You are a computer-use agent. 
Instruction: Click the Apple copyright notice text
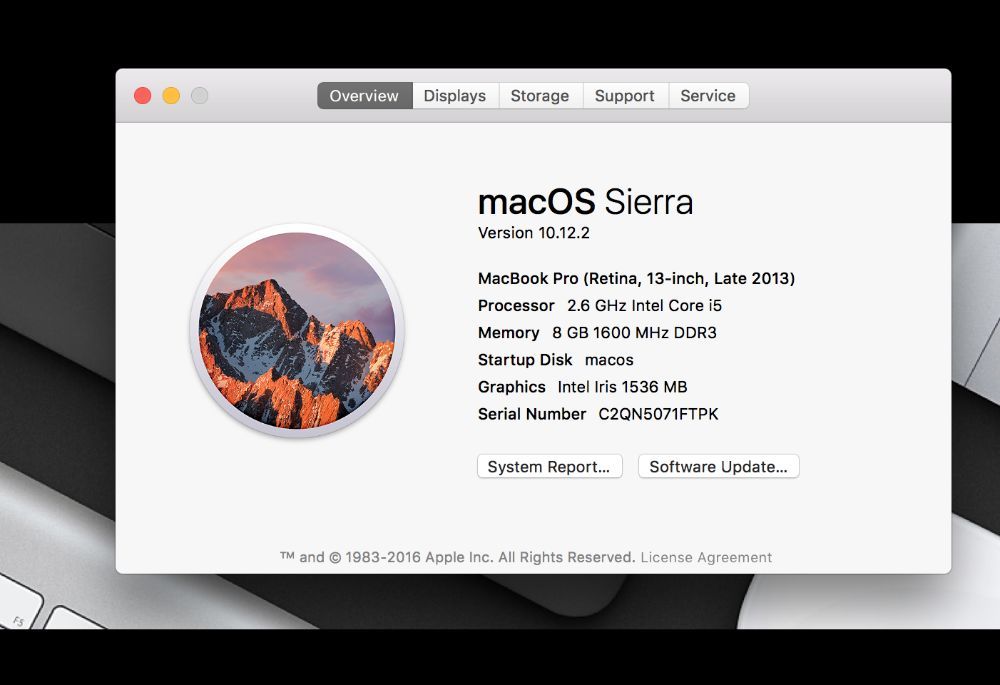(x=458, y=557)
